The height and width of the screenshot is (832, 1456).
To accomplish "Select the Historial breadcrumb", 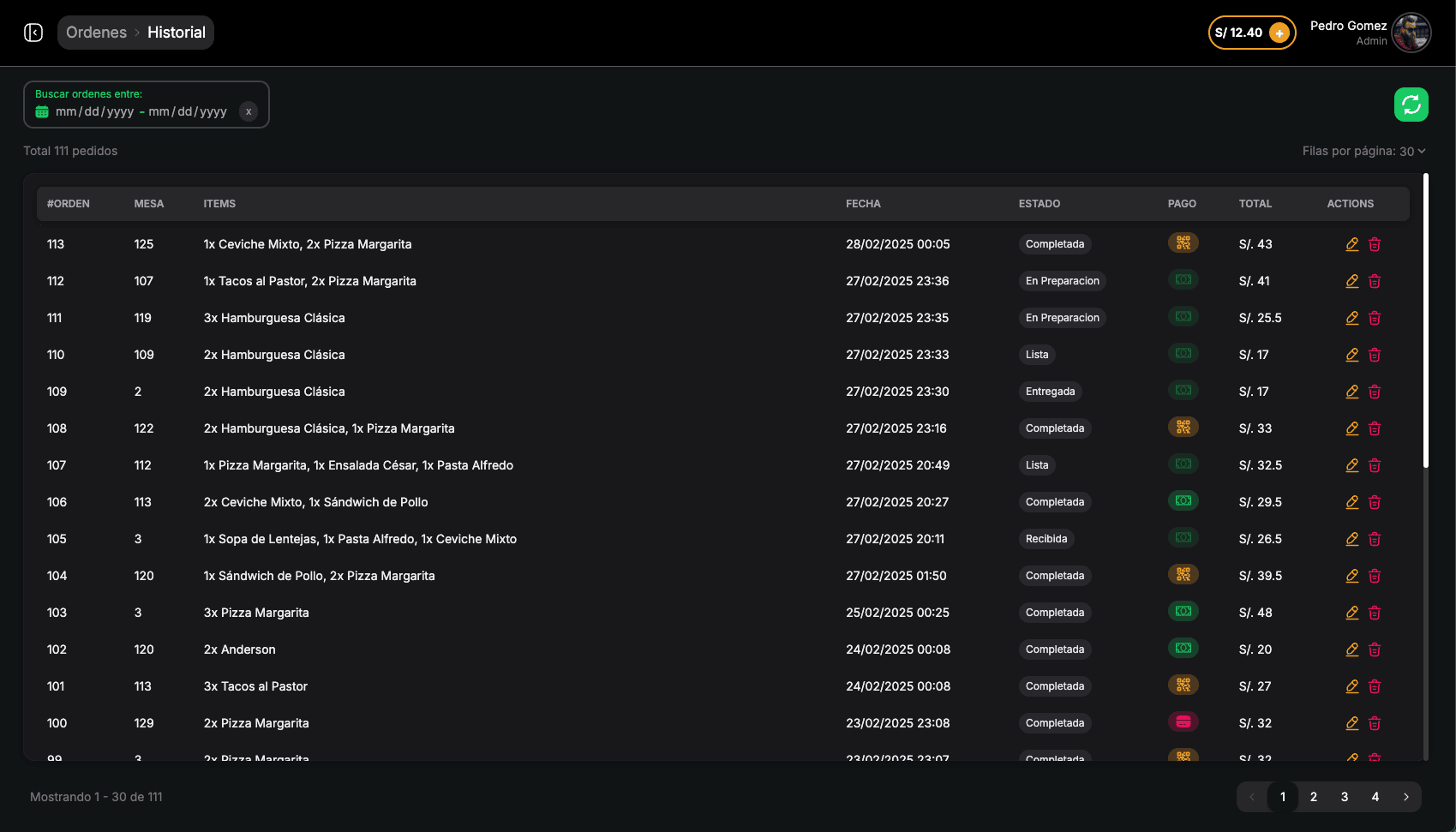I will coord(177,33).
